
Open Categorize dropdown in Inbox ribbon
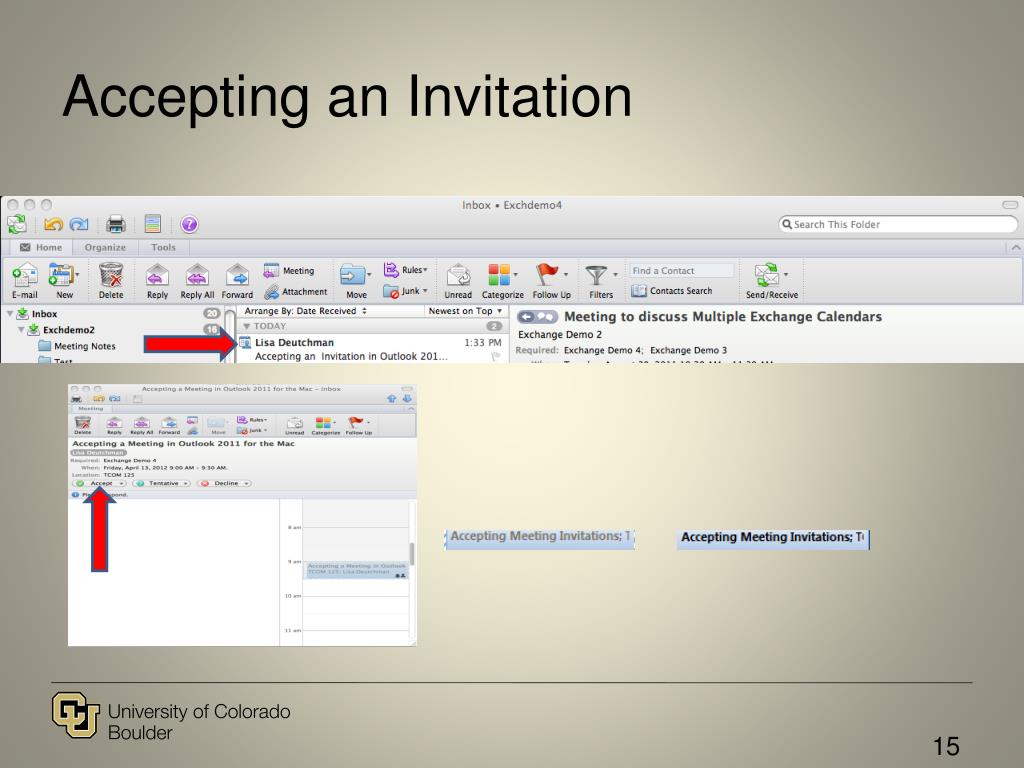[x=516, y=275]
